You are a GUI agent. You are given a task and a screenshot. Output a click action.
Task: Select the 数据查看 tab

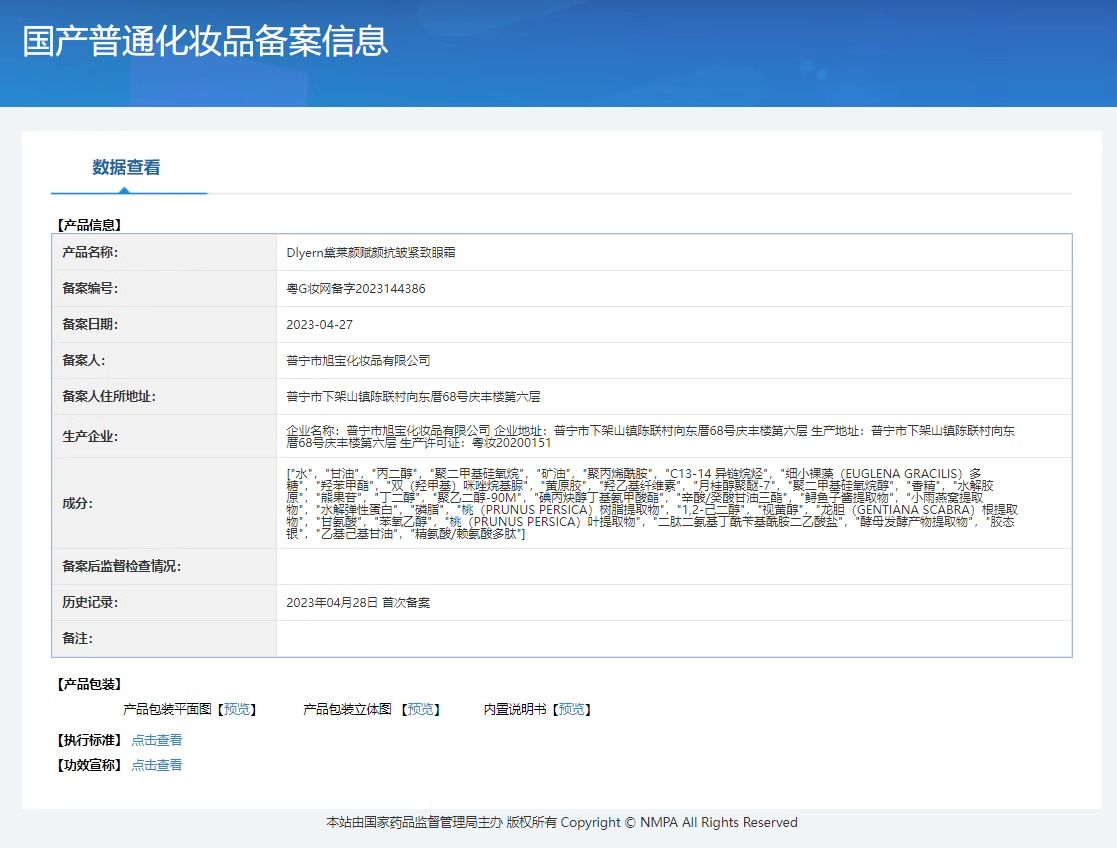(126, 167)
